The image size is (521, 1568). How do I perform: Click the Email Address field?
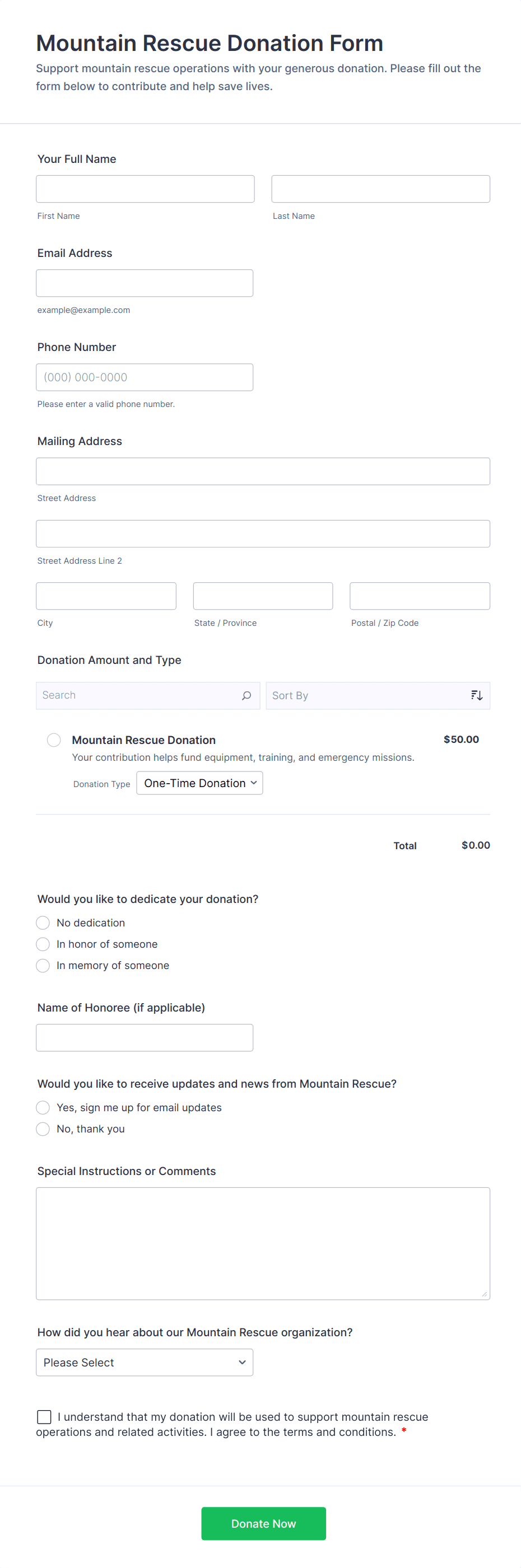(145, 283)
